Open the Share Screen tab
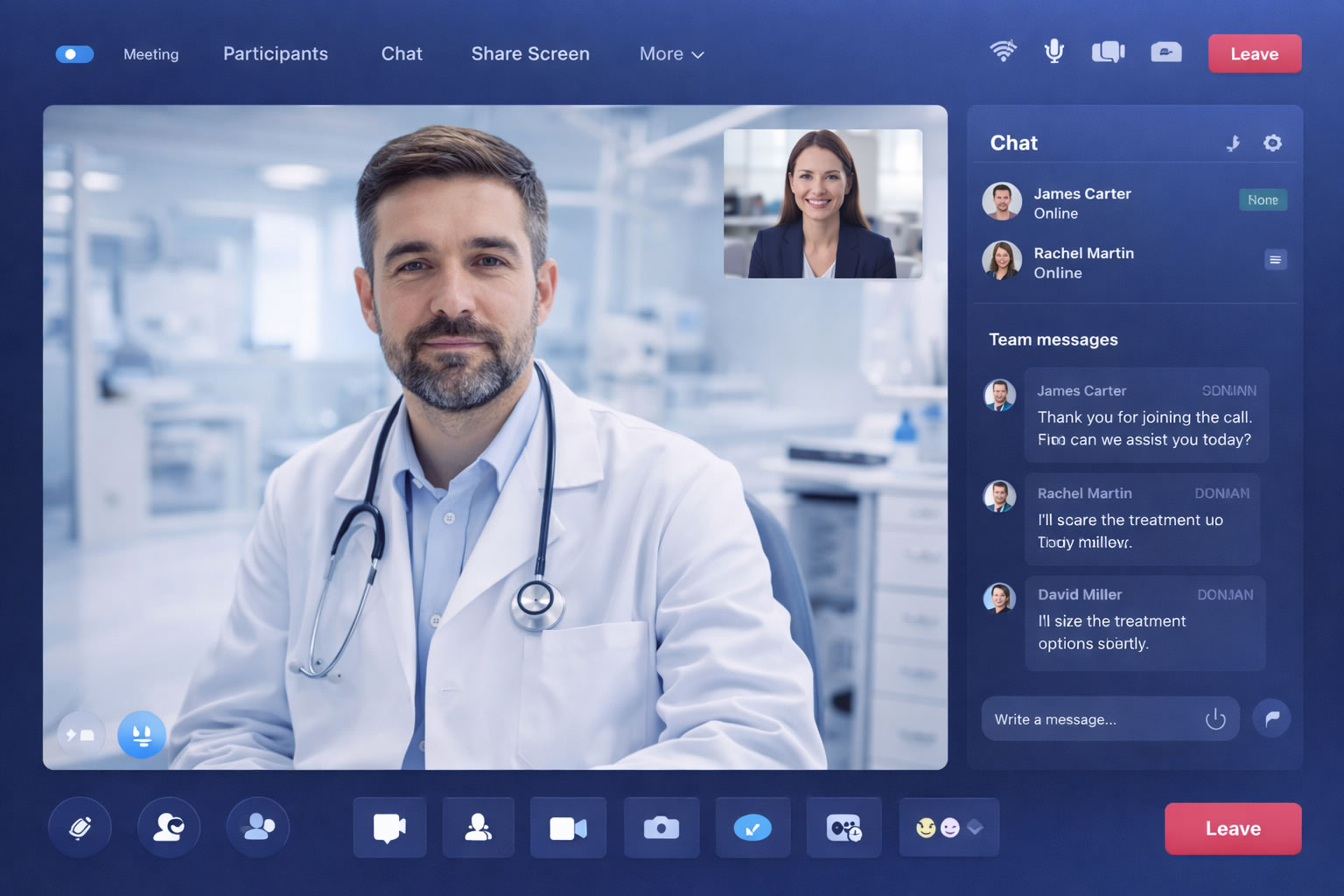The width and height of the screenshot is (1344, 896). pos(530,54)
